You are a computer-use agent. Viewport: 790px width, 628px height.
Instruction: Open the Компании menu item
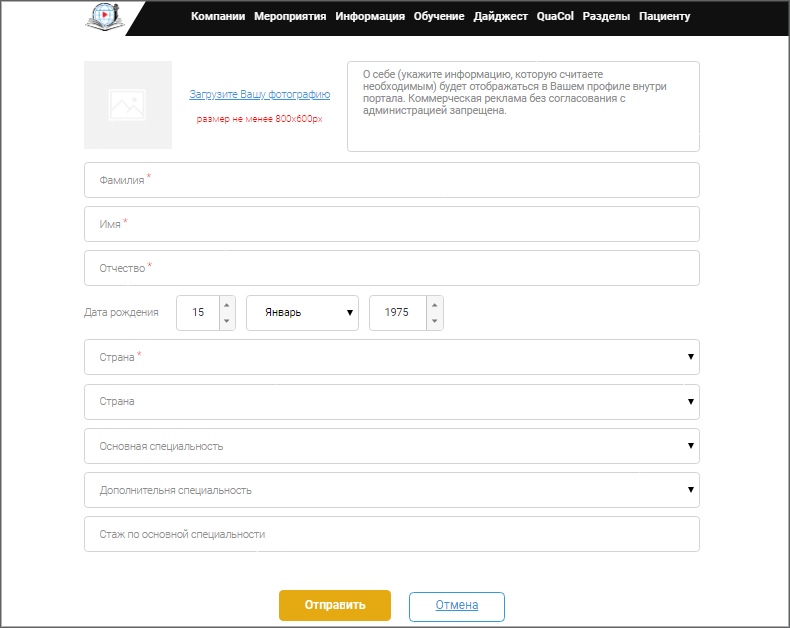pyautogui.click(x=218, y=17)
